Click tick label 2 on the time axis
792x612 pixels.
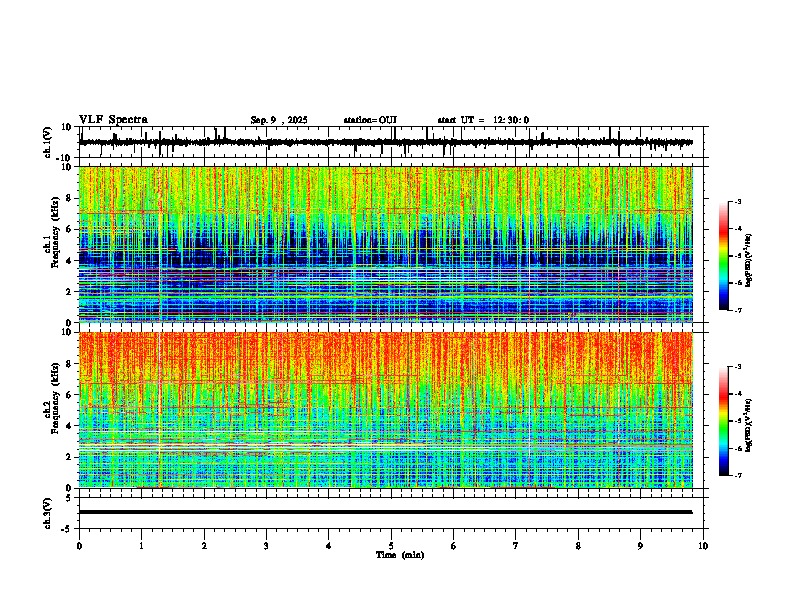point(204,546)
